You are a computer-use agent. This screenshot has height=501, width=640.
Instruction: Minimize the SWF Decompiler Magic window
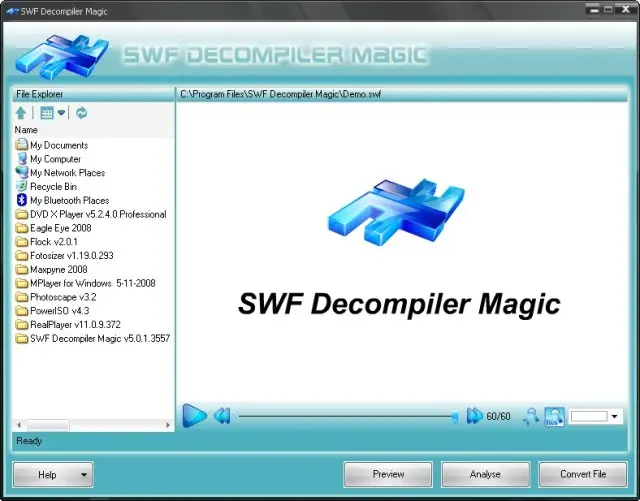tap(594, 9)
